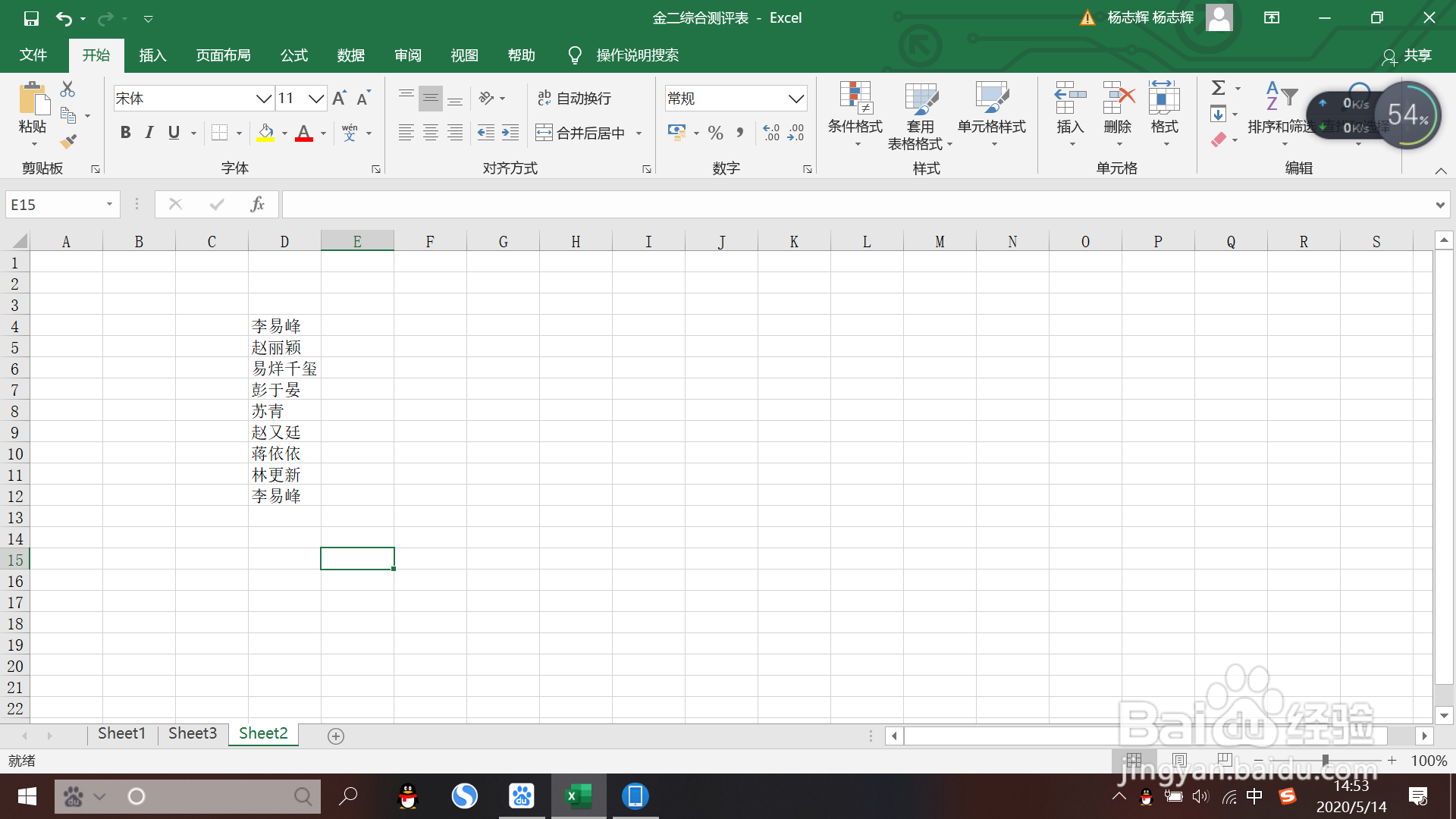Open Conditional Formatting (条件格式)
This screenshot has height=819, width=1456.
click(855, 114)
